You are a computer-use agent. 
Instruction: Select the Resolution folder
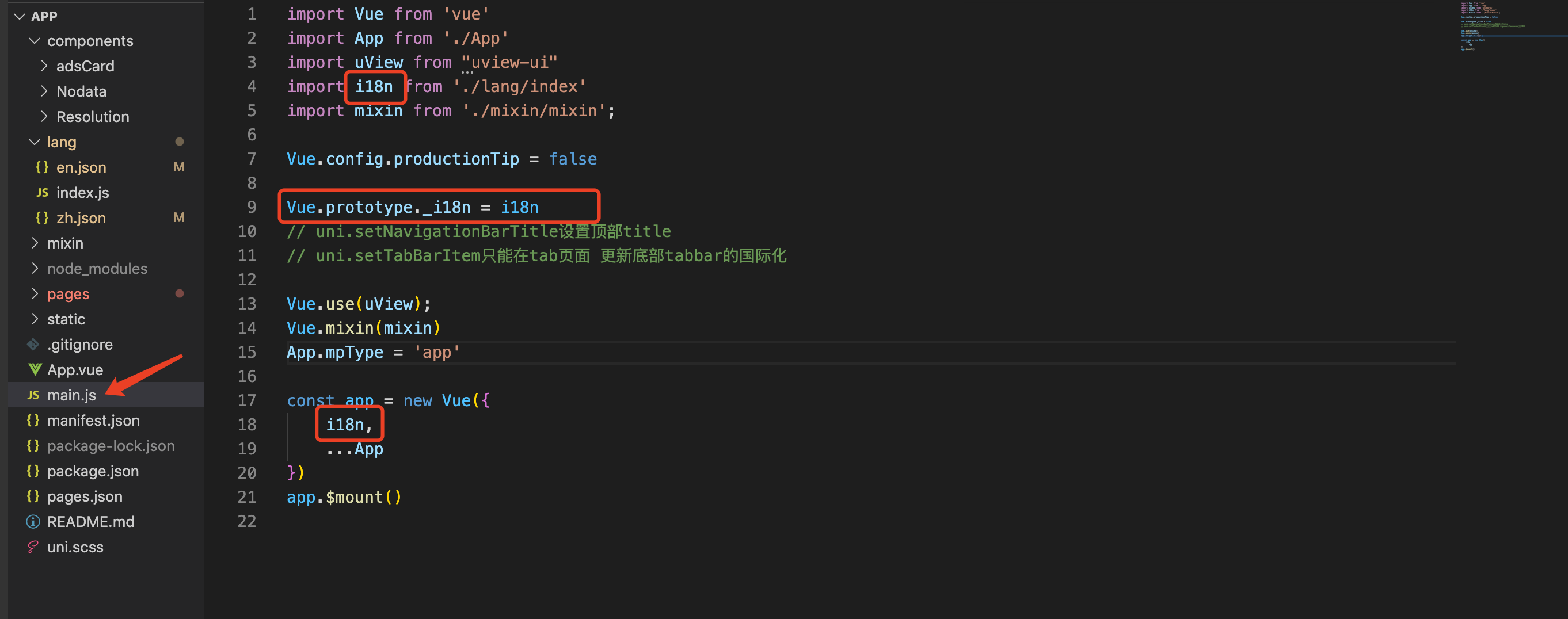93,117
